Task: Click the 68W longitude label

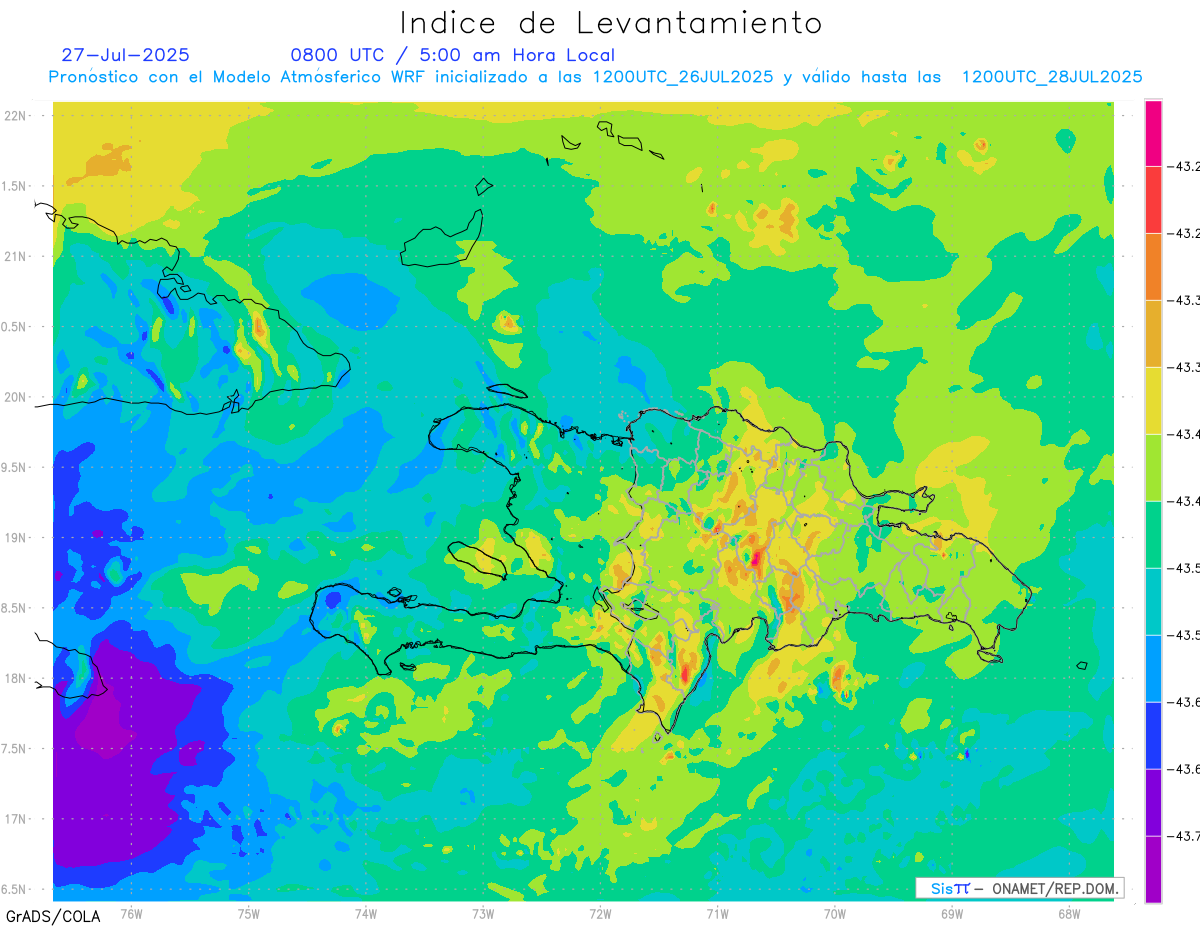Action: click(1069, 913)
